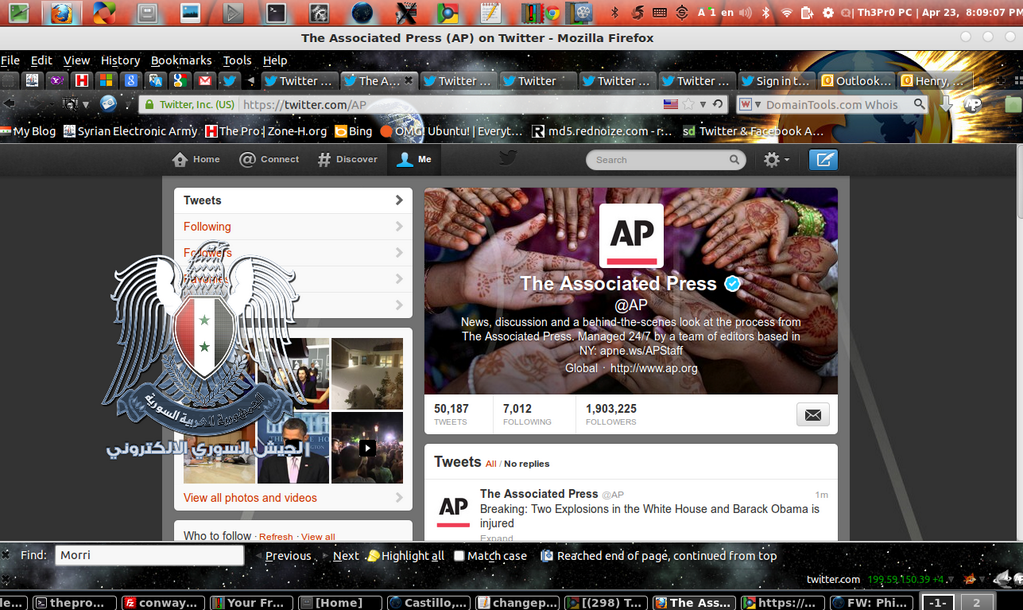1023x610 pixels.
Task: Open the volume indicator in the system tray
Action: click(746, 12)
